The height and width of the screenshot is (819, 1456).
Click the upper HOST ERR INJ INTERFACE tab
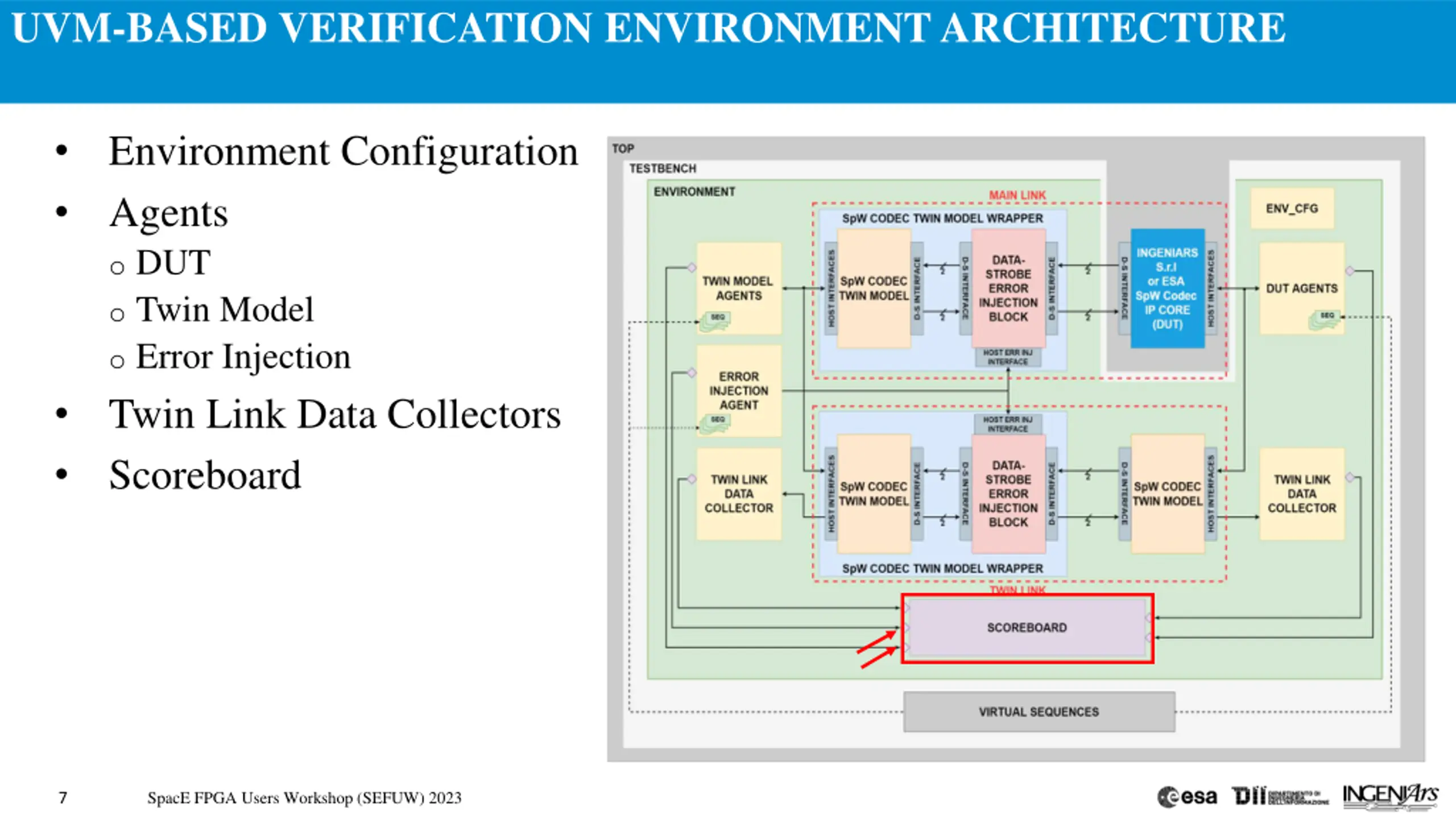[1008, 357]
